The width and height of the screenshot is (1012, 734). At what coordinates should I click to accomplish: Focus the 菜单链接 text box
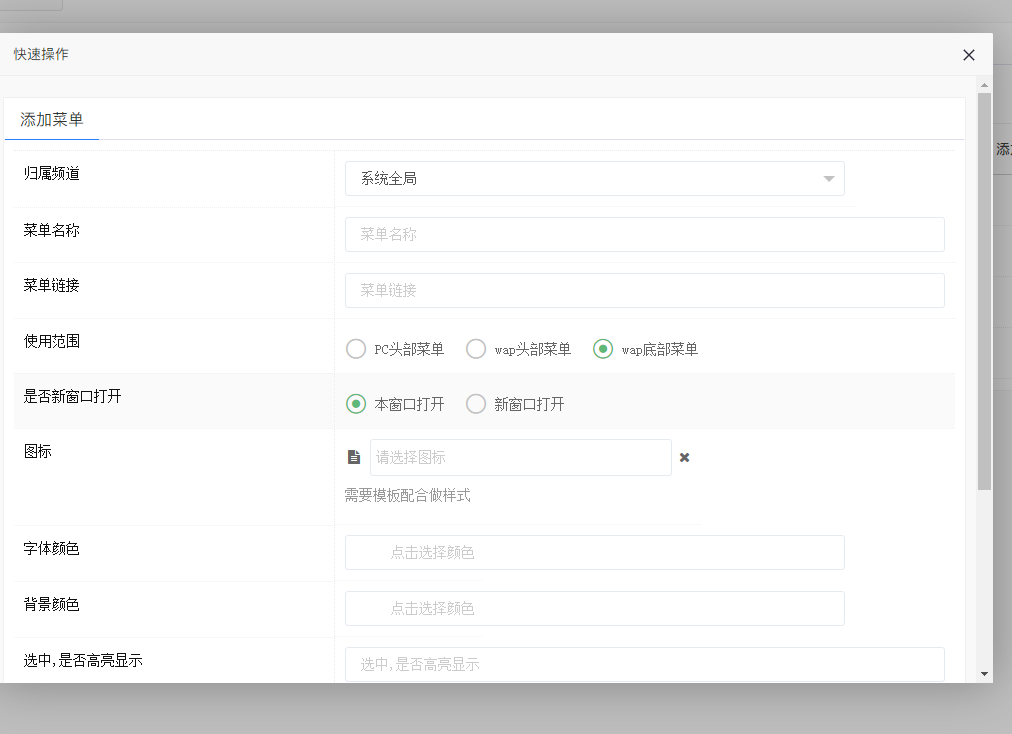(644, 291)
